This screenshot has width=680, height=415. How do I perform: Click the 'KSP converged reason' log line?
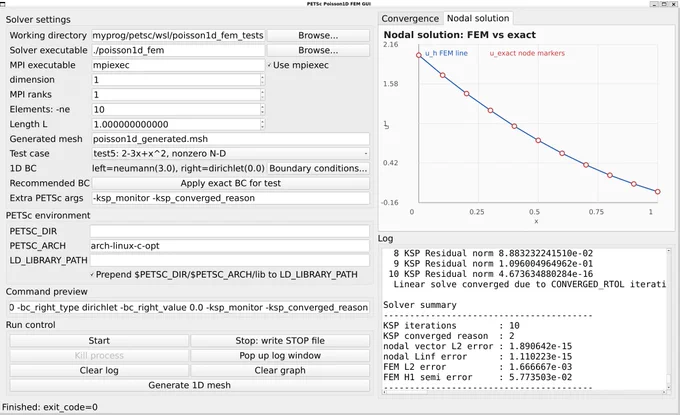(x=448, y=336)
